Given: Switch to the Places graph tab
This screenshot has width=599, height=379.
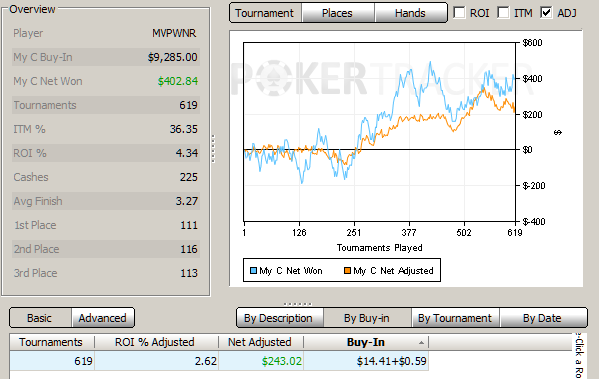Looking at the screenshot, I should [337, 13].
